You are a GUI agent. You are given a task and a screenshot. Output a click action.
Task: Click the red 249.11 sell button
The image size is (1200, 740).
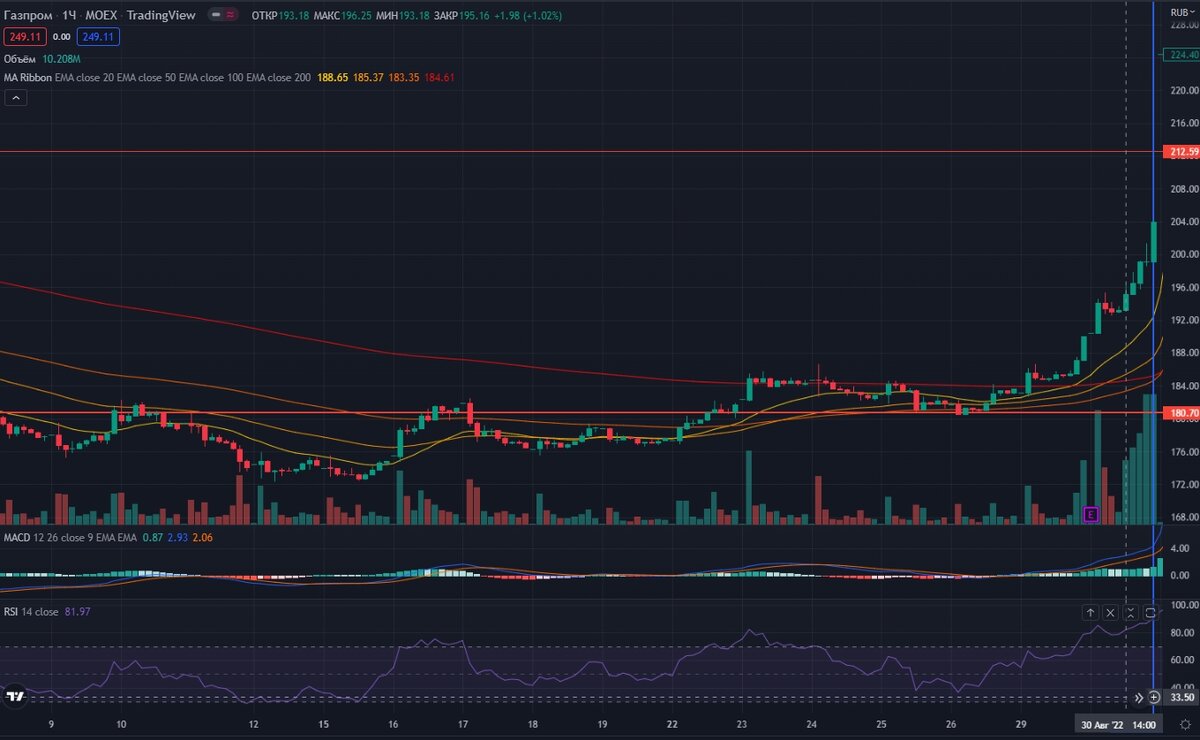[x=23, y=37]
